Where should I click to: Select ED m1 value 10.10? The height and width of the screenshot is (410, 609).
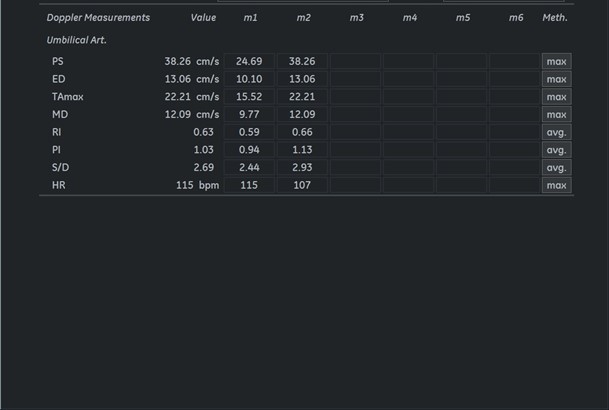249,79
